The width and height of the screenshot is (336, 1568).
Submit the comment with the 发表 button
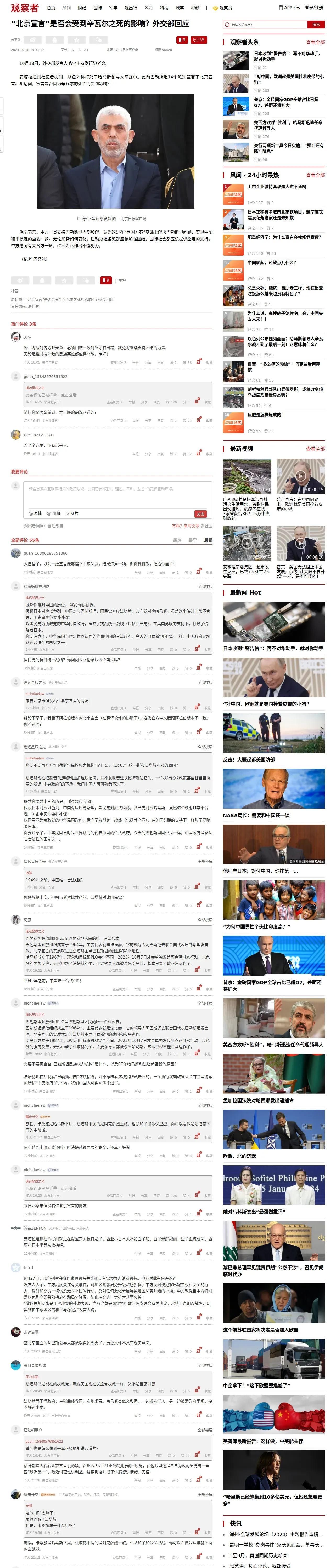(x=201, y=514)
